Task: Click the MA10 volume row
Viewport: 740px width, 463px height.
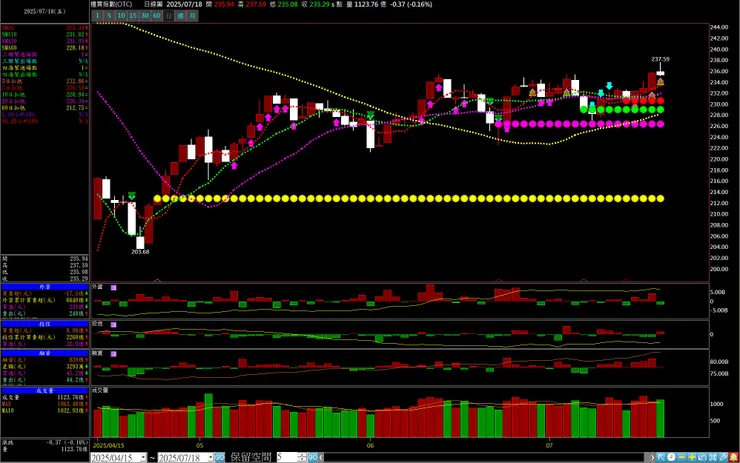Action: point(45,411)
